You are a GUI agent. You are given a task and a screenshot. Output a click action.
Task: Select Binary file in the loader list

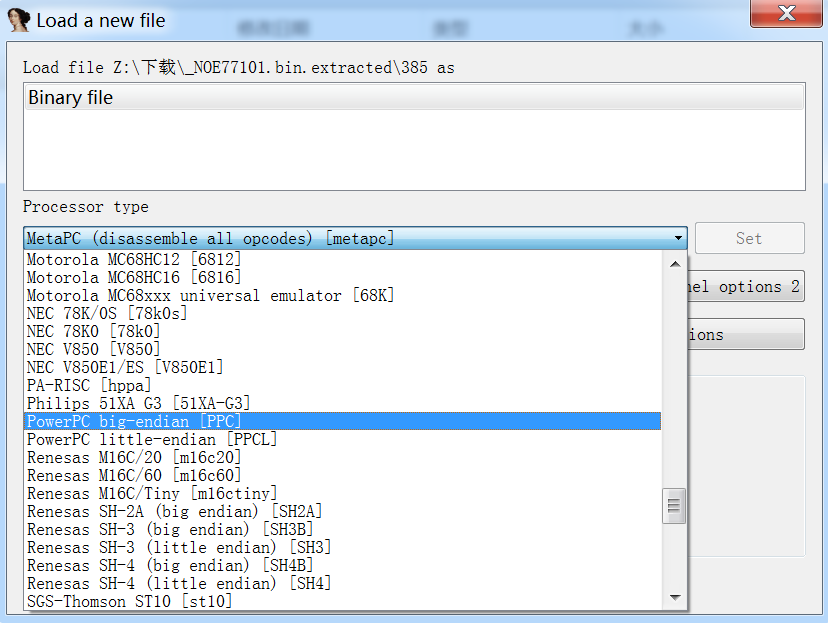tap(70, 98)
